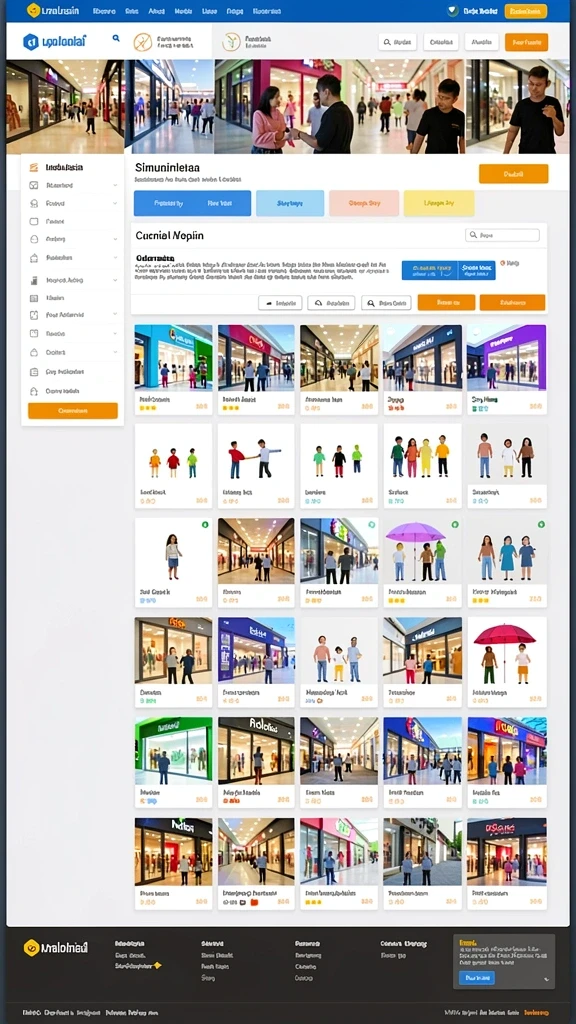Switch to the wide dark blue tab
The height and width of the screenshot is (1024, 576).
pos(192,204)
